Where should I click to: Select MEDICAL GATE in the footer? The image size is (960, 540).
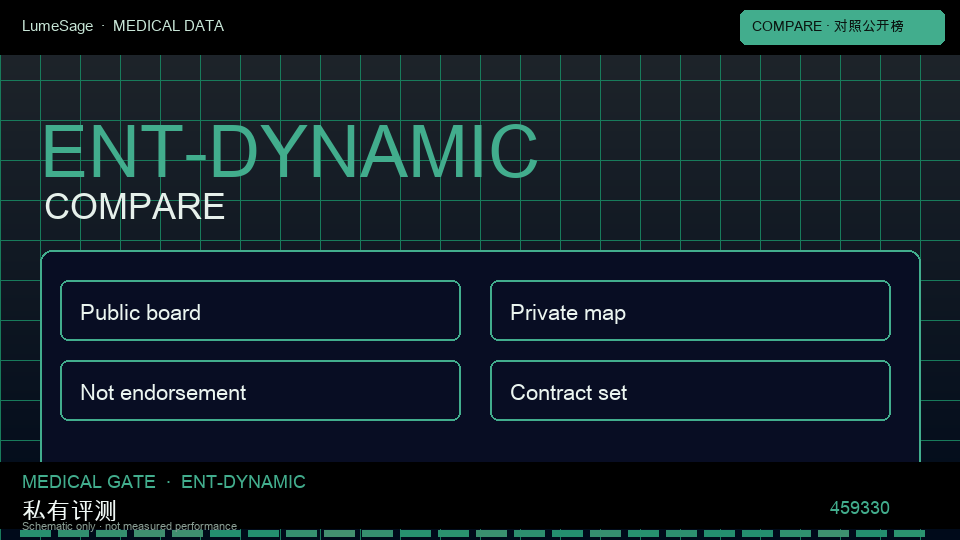89,482
